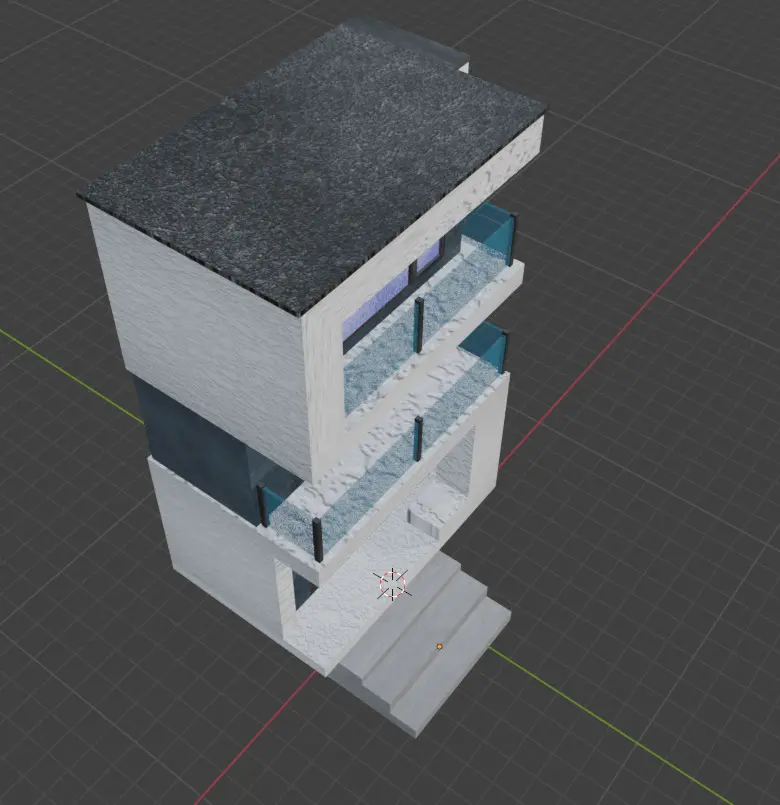Click the dark teal wall section between floors
This screenshot has width=780, height=805.
pyautogui.click(x=200, y=451)
